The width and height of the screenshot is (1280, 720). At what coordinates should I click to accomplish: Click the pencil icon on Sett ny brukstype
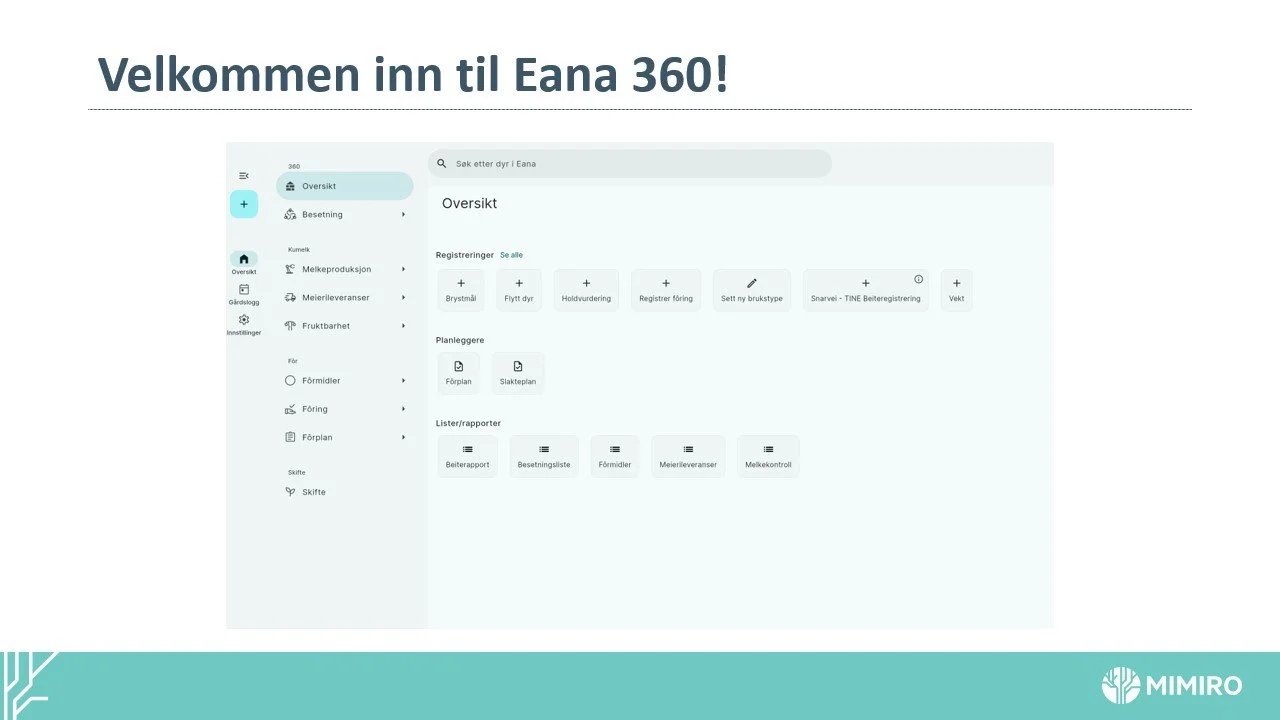(x=752, y=284)
